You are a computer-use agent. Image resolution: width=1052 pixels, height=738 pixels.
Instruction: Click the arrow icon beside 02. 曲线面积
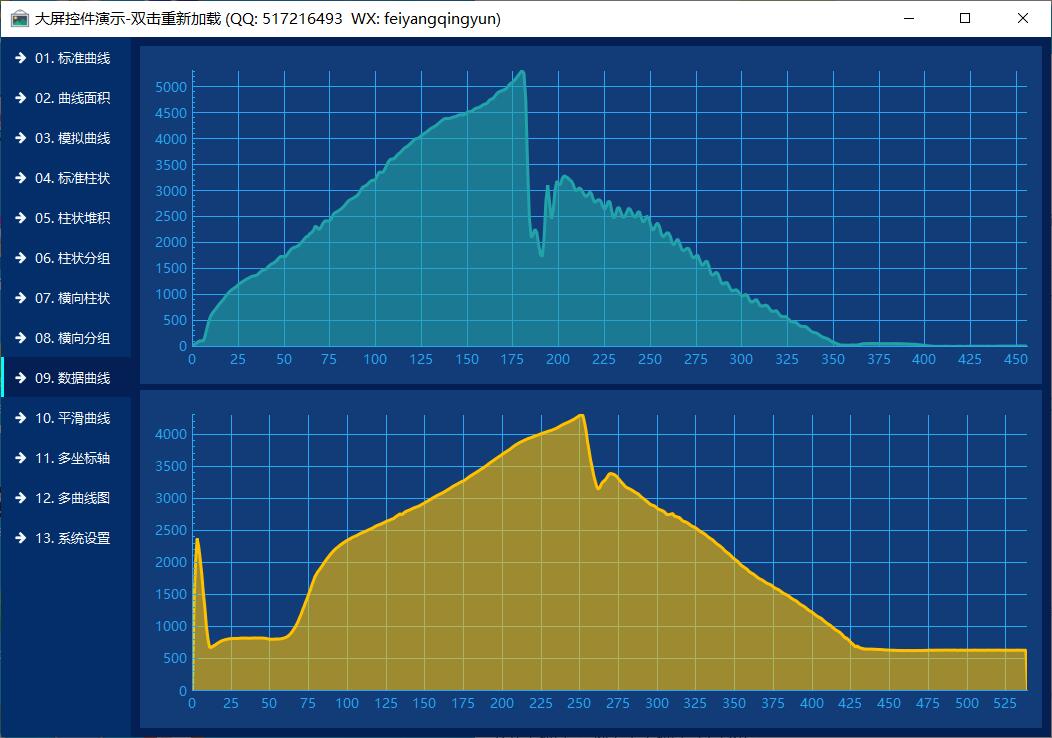(x=20, y=98)
